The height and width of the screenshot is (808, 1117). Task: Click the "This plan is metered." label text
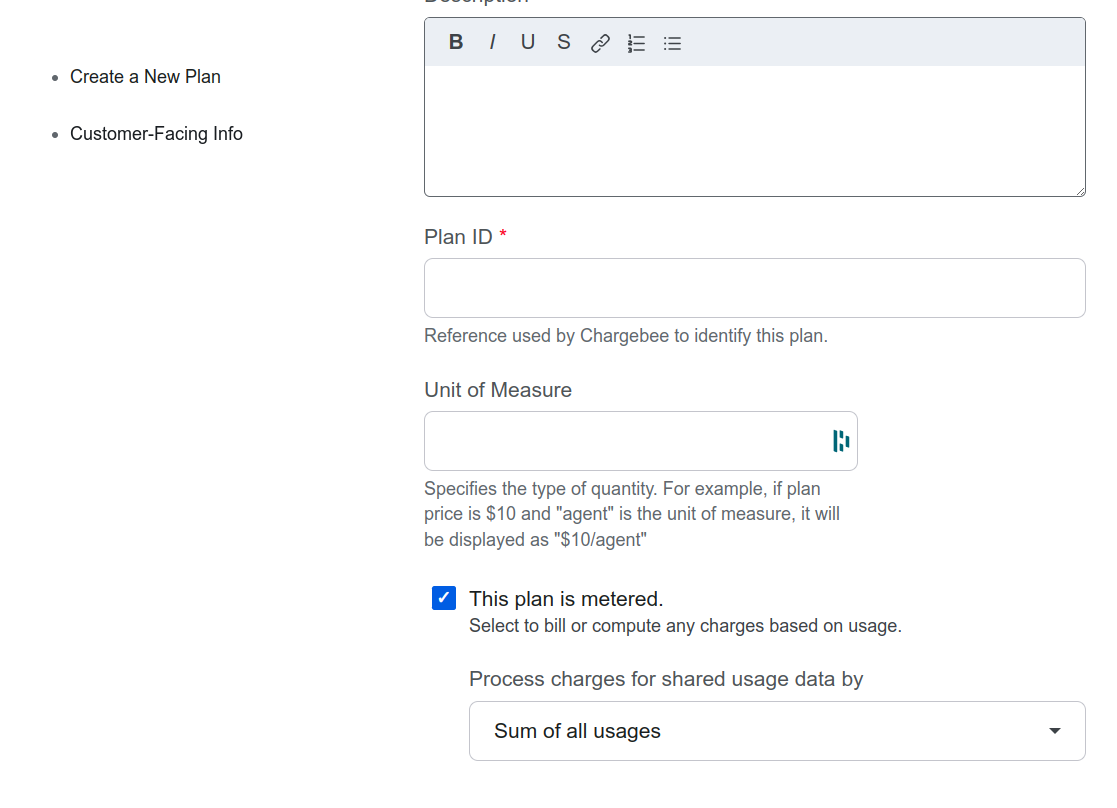566,599
